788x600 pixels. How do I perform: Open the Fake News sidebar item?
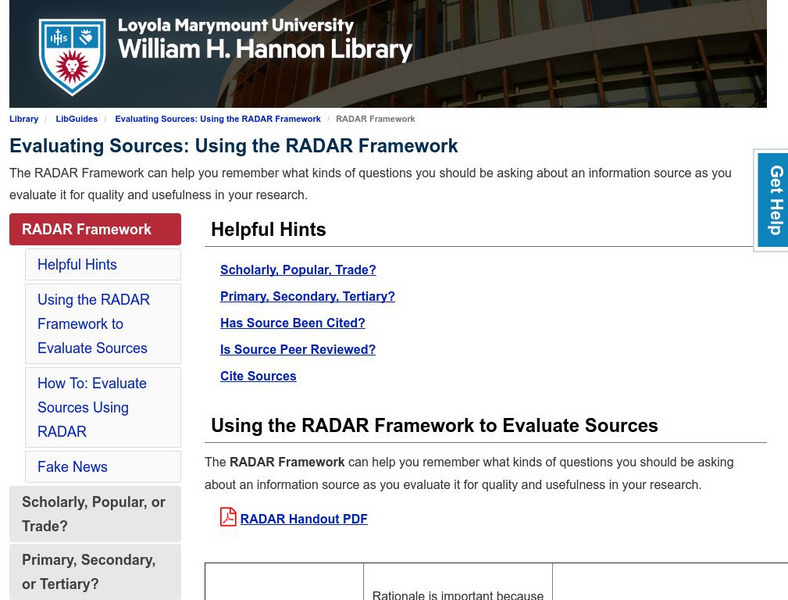pos(103,466)
